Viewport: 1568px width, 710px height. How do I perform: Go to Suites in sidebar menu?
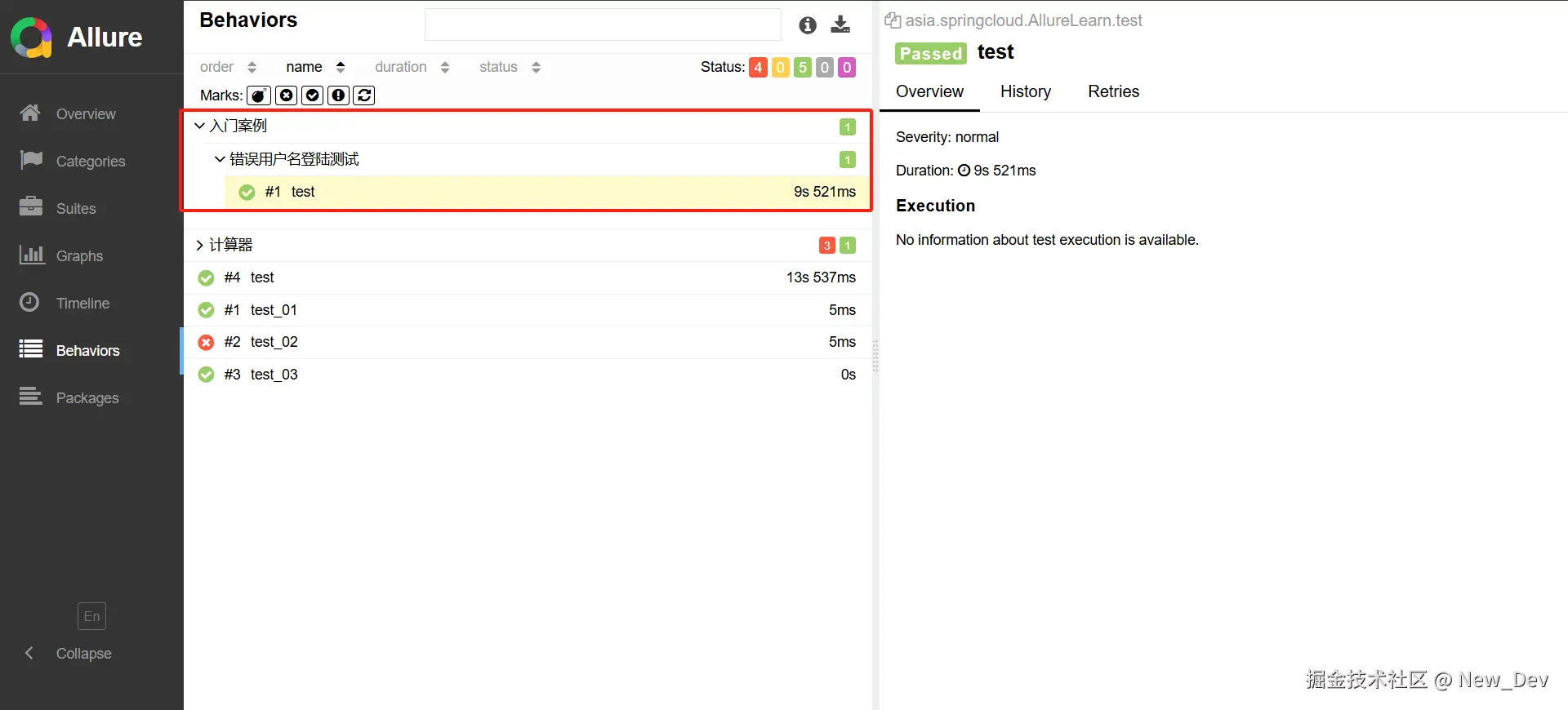[76, 209]
